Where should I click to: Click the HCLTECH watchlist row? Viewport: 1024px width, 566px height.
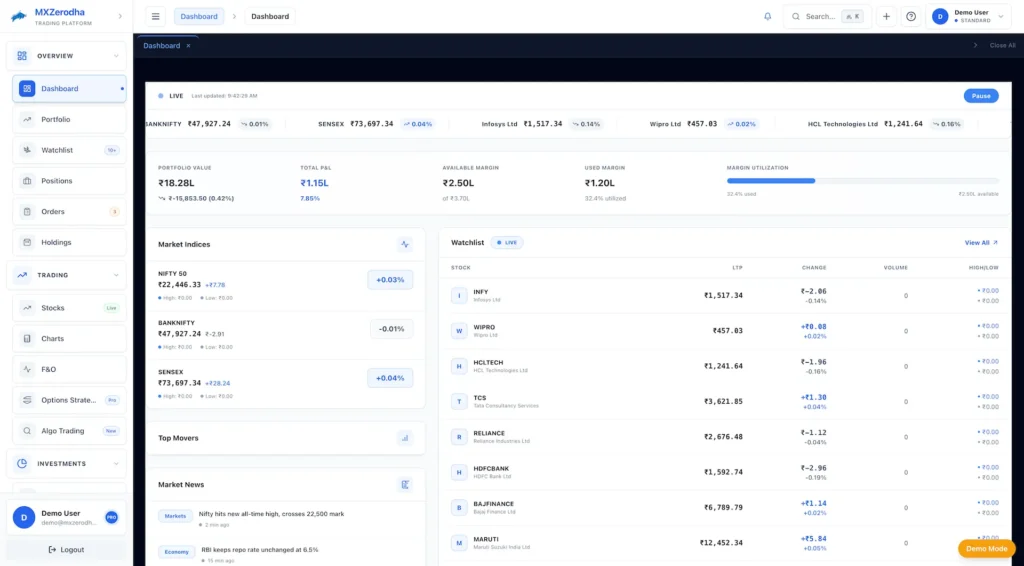click(725, 366)
